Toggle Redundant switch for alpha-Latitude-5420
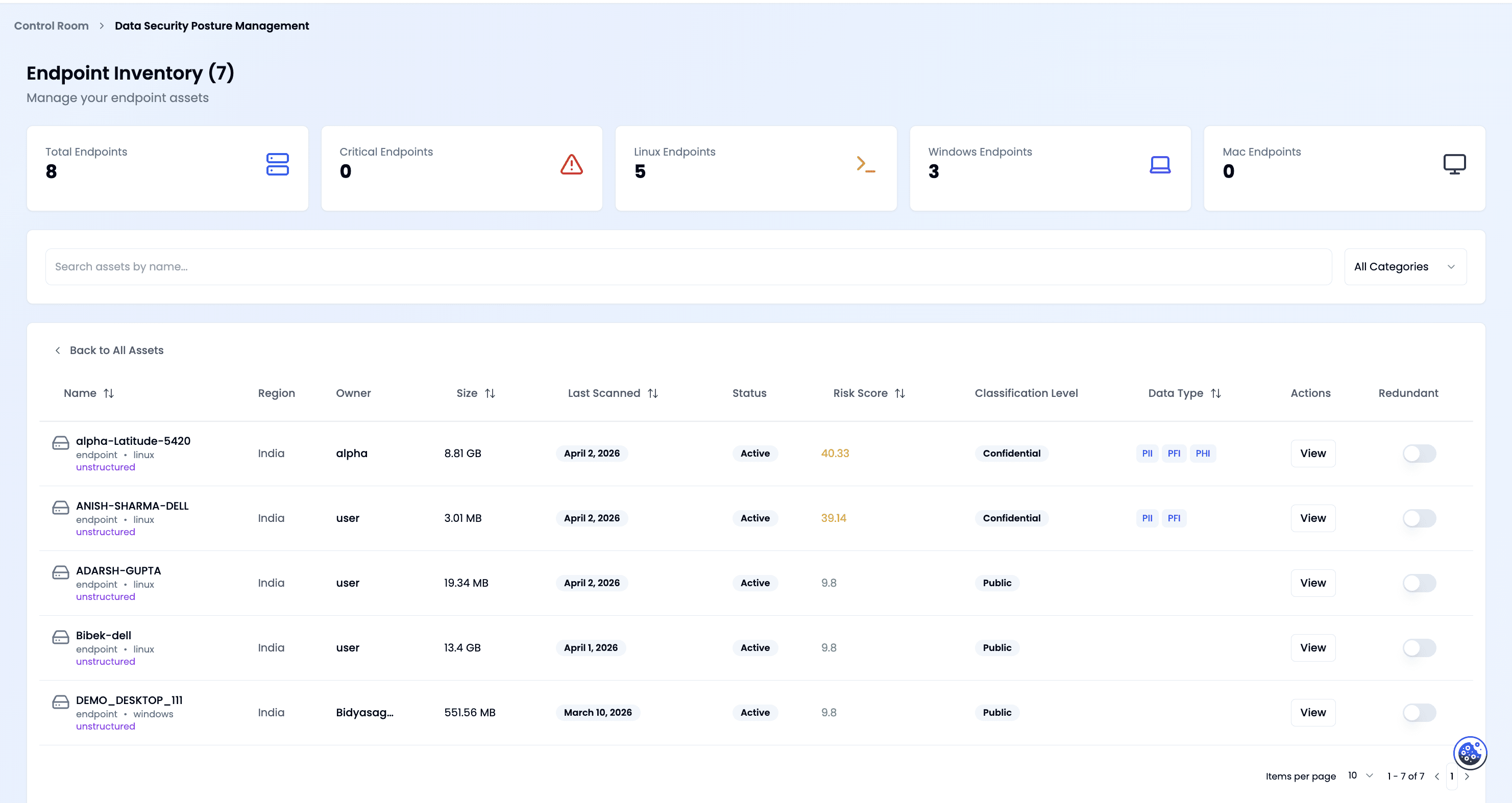Viewport: 1512px width, 803px height. click(x=1419, y=454)
